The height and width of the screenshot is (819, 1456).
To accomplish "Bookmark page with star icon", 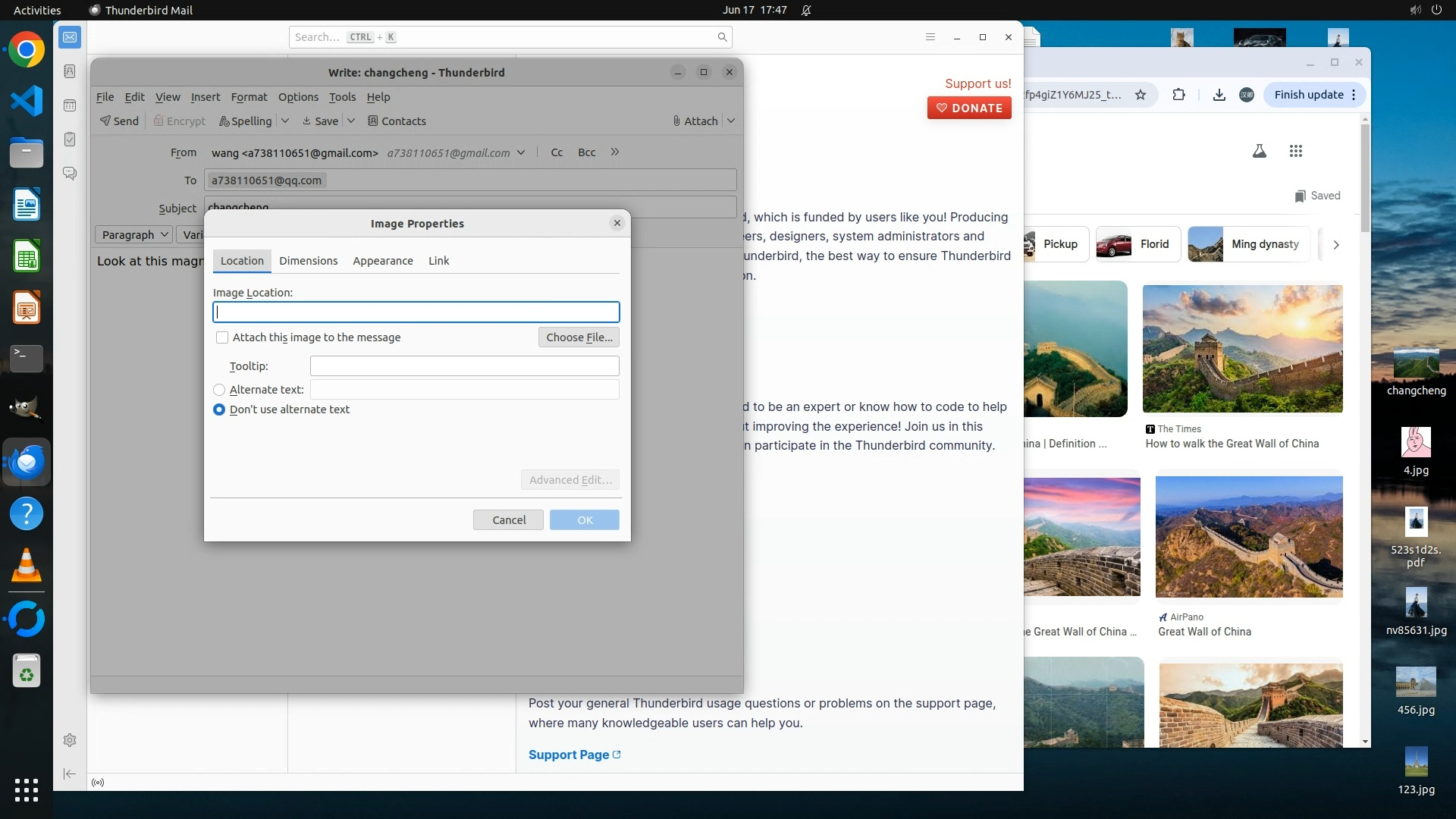I will click(x=1140, y=95).
